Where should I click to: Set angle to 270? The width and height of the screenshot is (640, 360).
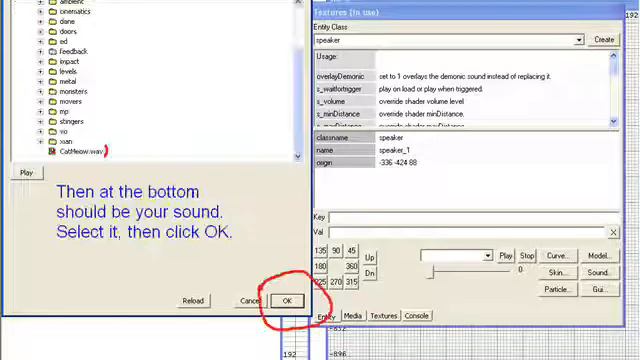pyautogui.click(x=336, y=282)
